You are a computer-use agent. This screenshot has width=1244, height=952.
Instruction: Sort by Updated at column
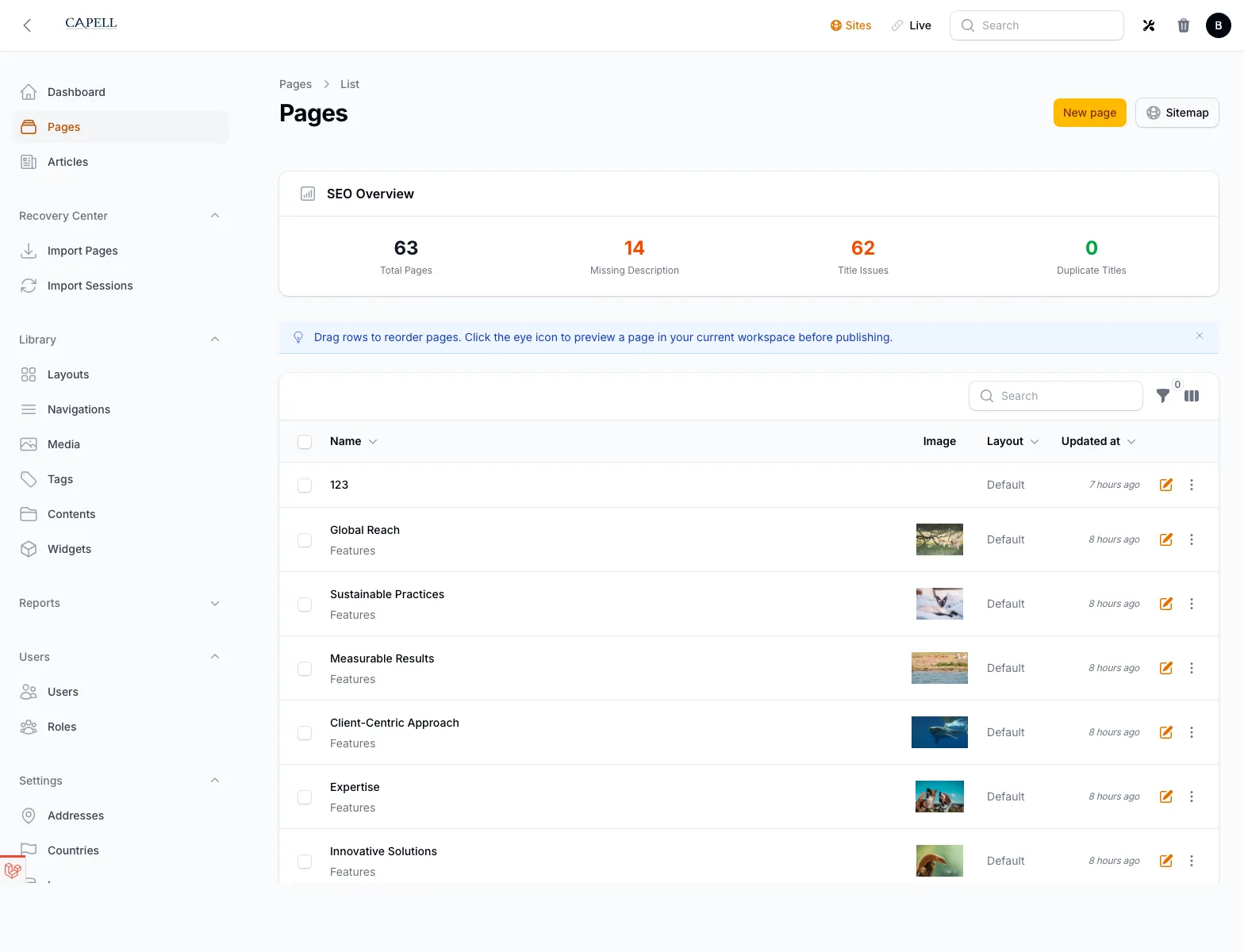(x=1098, y=441)
